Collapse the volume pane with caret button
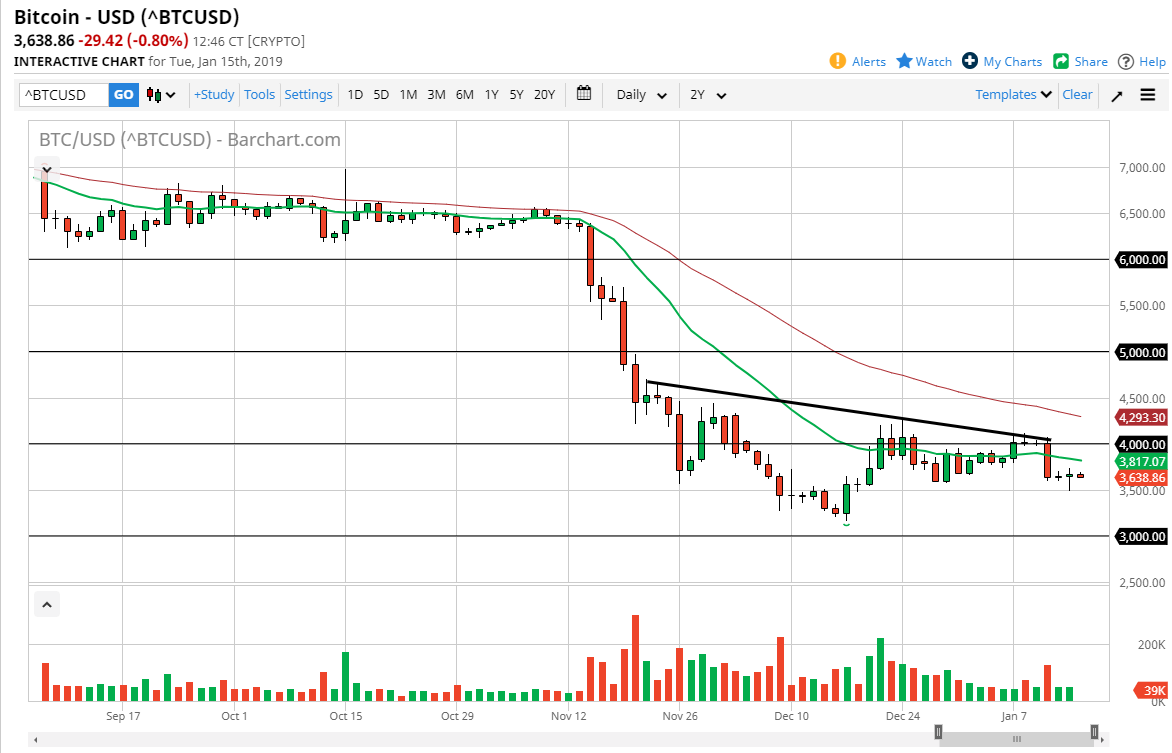 coord(46,604)
